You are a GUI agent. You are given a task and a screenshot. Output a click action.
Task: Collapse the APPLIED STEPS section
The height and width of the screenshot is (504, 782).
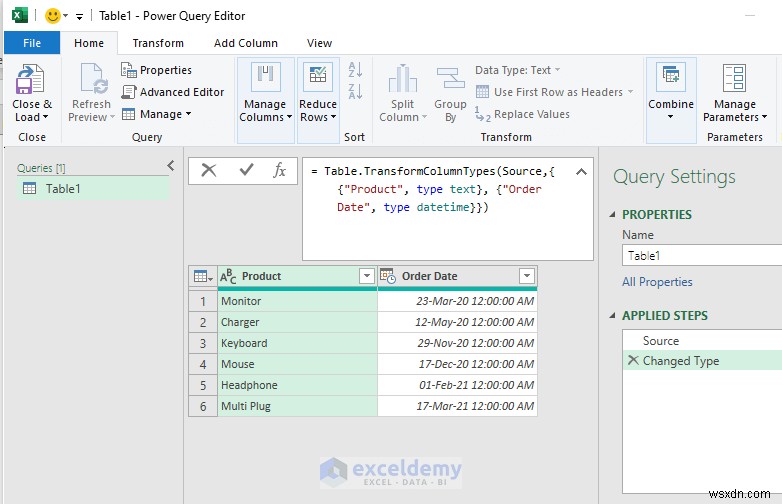click(x=612, y=316)
